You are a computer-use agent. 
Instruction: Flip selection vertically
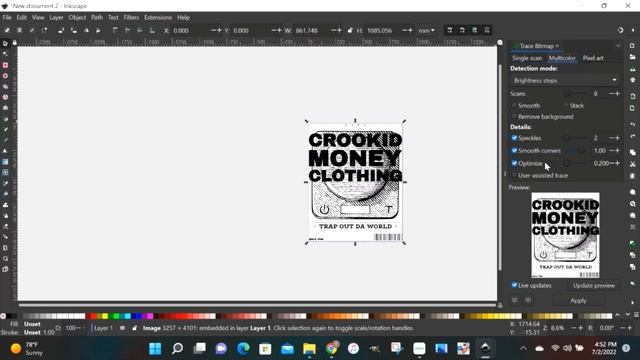[98, 30]
